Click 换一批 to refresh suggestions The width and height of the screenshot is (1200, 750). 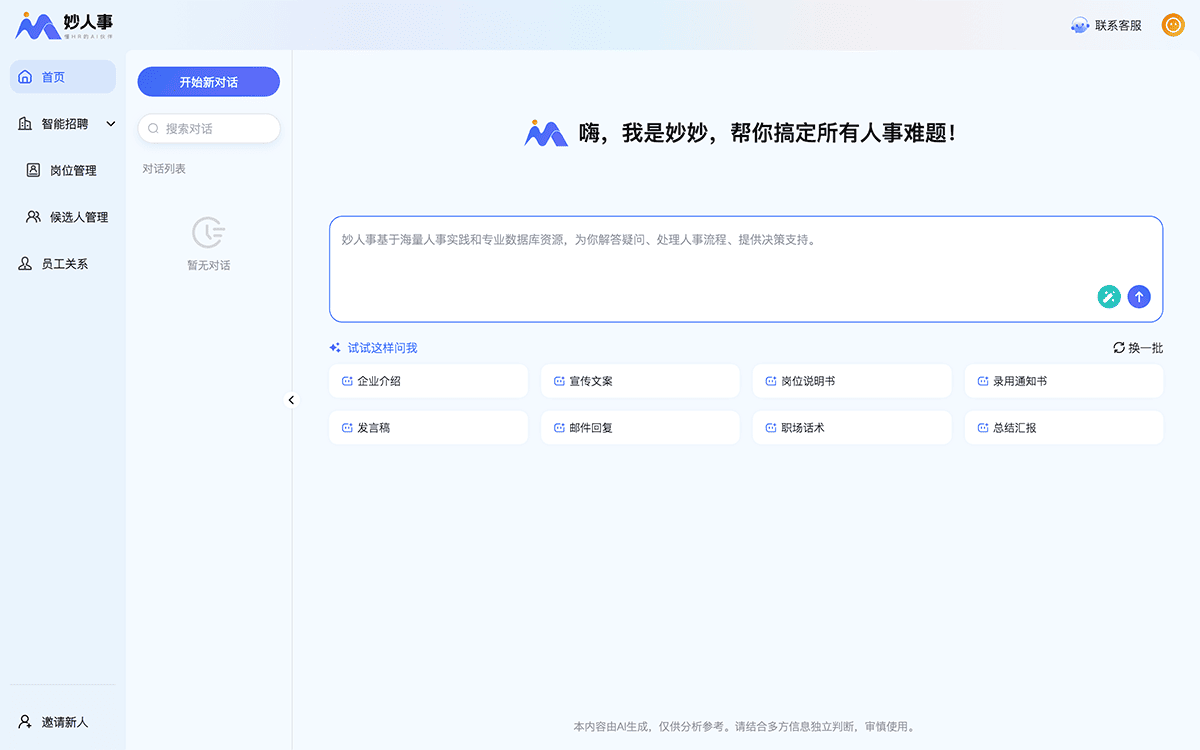[1137, 347]
